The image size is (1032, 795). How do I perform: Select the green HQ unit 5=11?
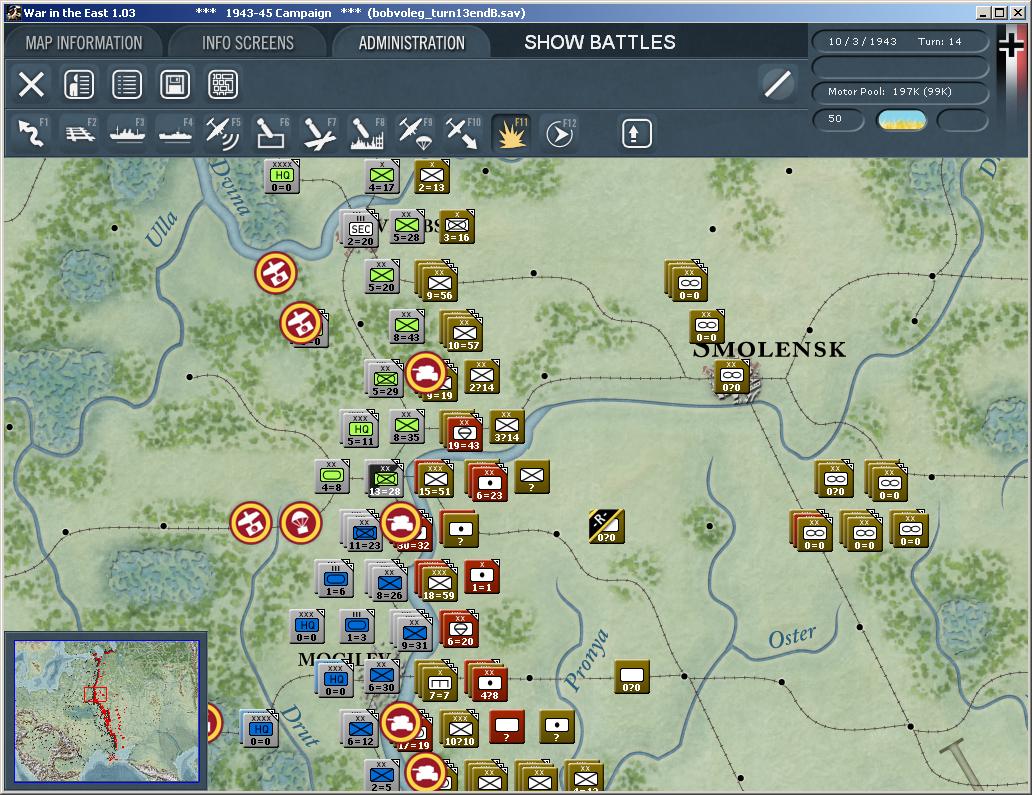(x=359, y=431)
